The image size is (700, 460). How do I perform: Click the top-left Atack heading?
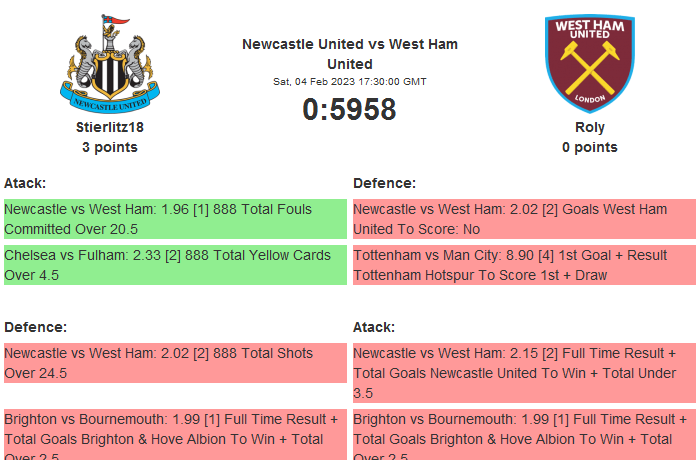(x=25, y=183)
